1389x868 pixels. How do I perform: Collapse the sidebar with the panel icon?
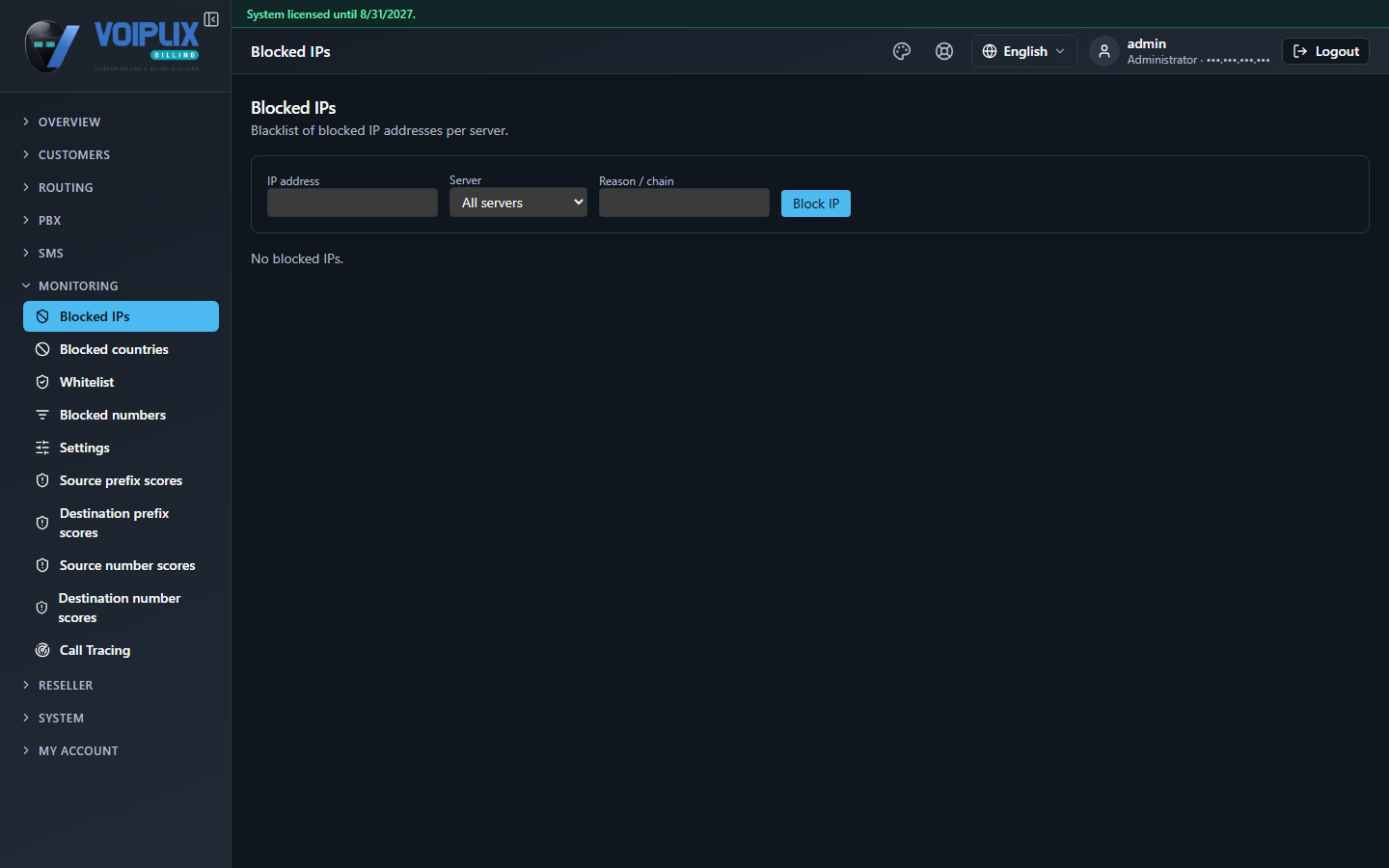[211, 19]
